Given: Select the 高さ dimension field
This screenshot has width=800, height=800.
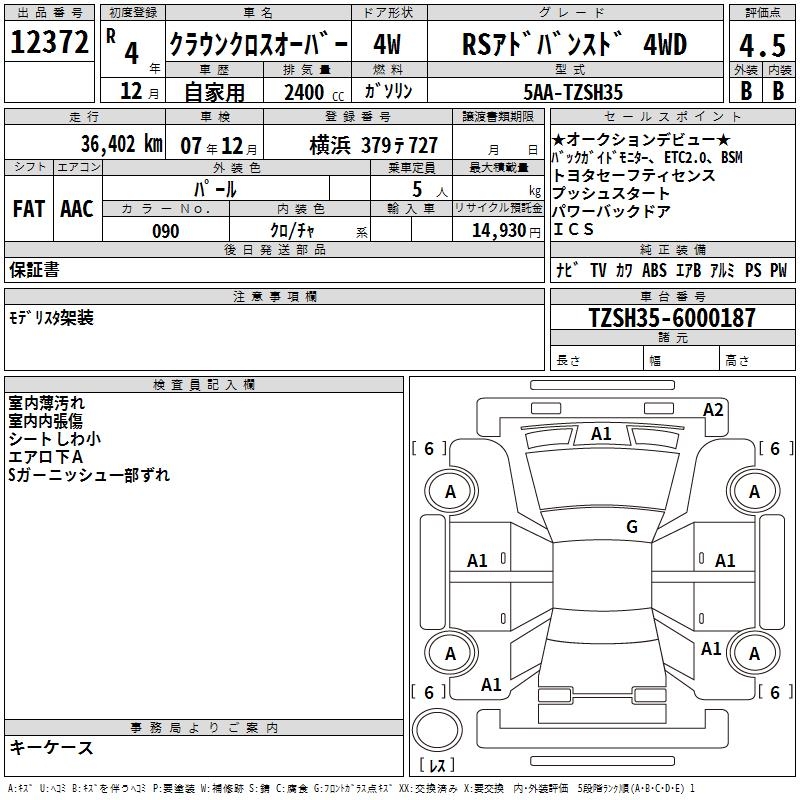Looking at the screenshot, I should 757,360.
